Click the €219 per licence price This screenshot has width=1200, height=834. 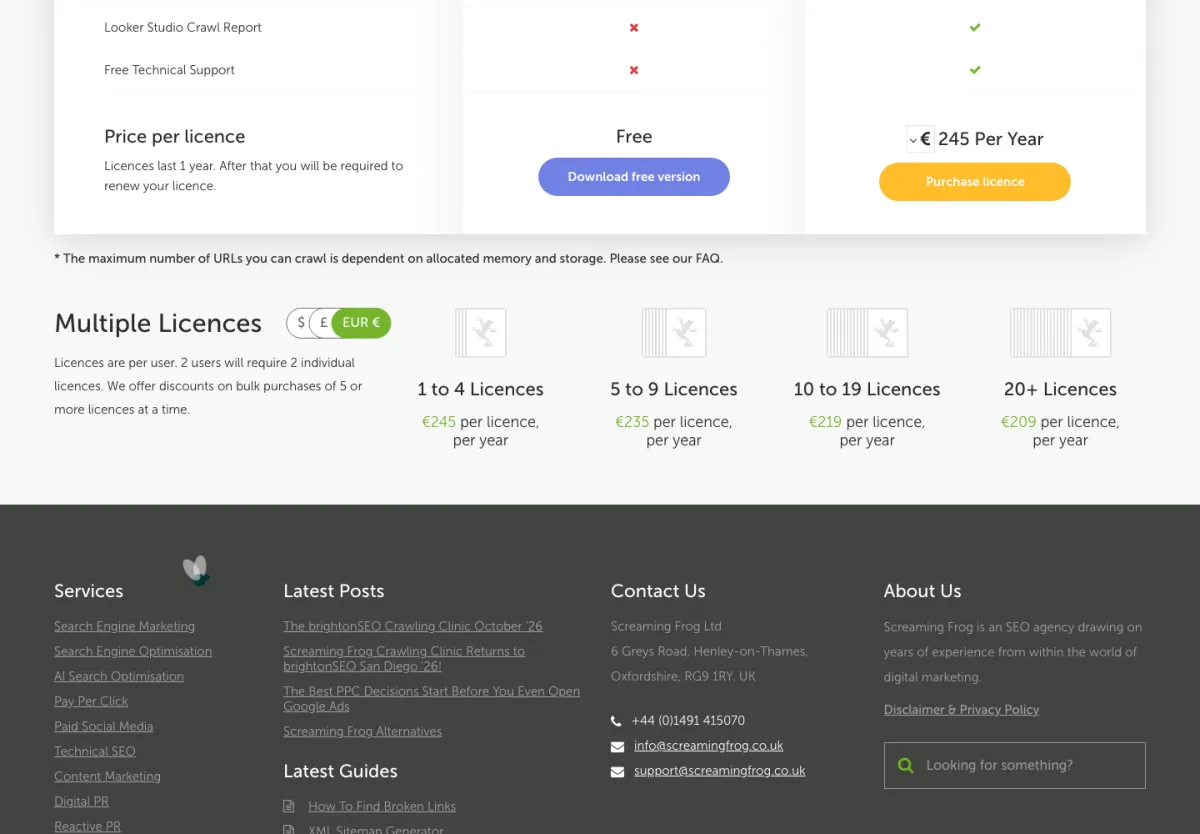point(825,421)
